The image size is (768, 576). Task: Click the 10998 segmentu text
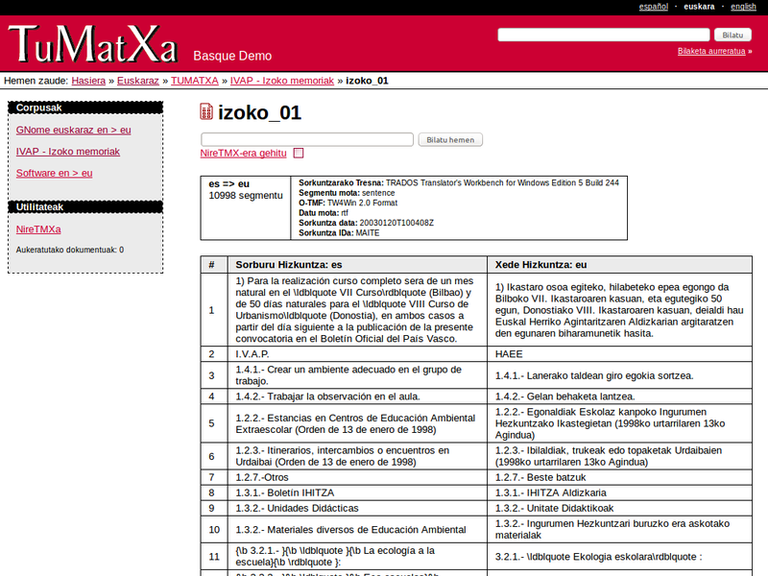pyautogui.click(x=246, y=195)
